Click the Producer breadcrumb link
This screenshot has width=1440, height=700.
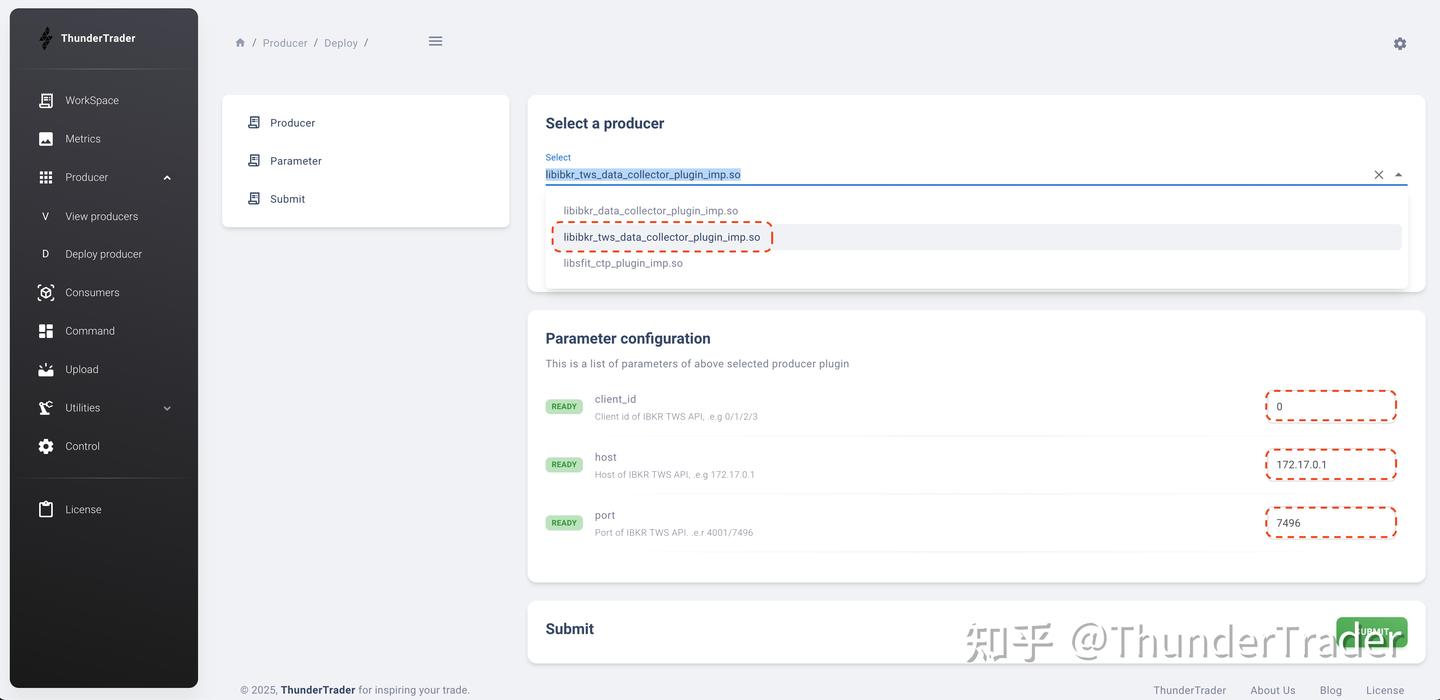coord(285,43)
